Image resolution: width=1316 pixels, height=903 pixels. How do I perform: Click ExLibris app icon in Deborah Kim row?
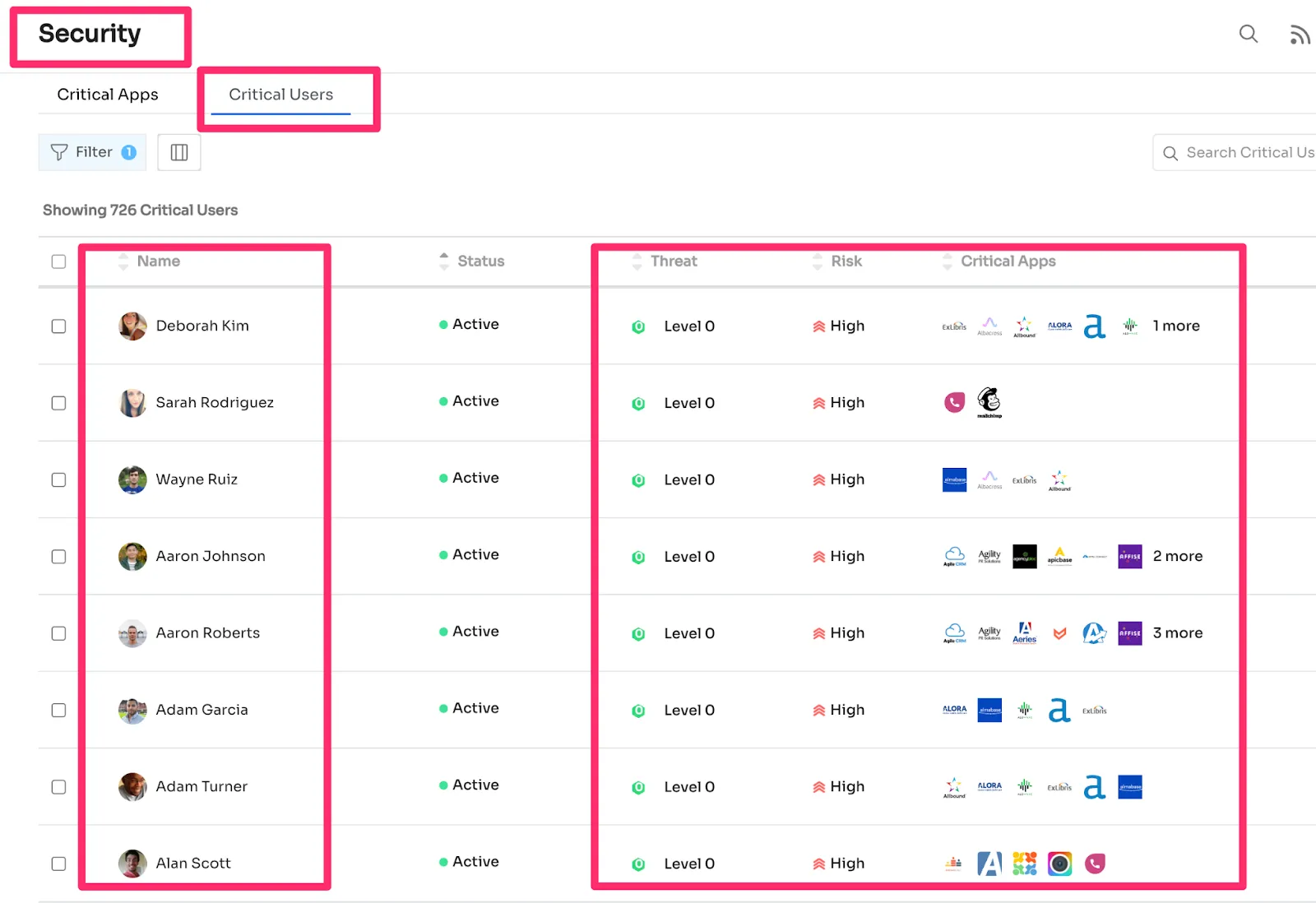[x=954, y=326]
